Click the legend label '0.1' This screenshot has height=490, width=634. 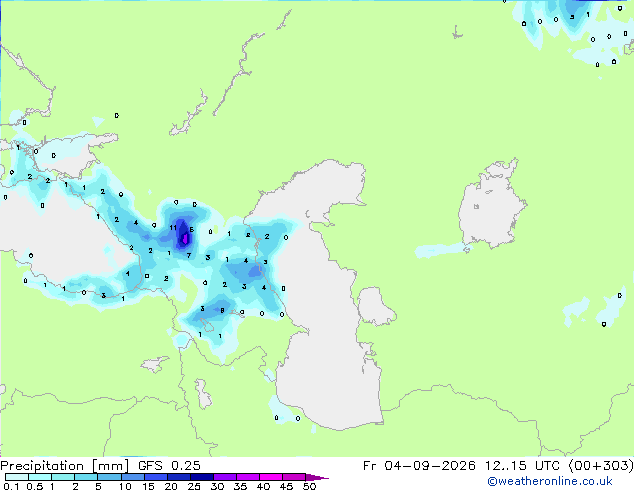click(11, 486)
